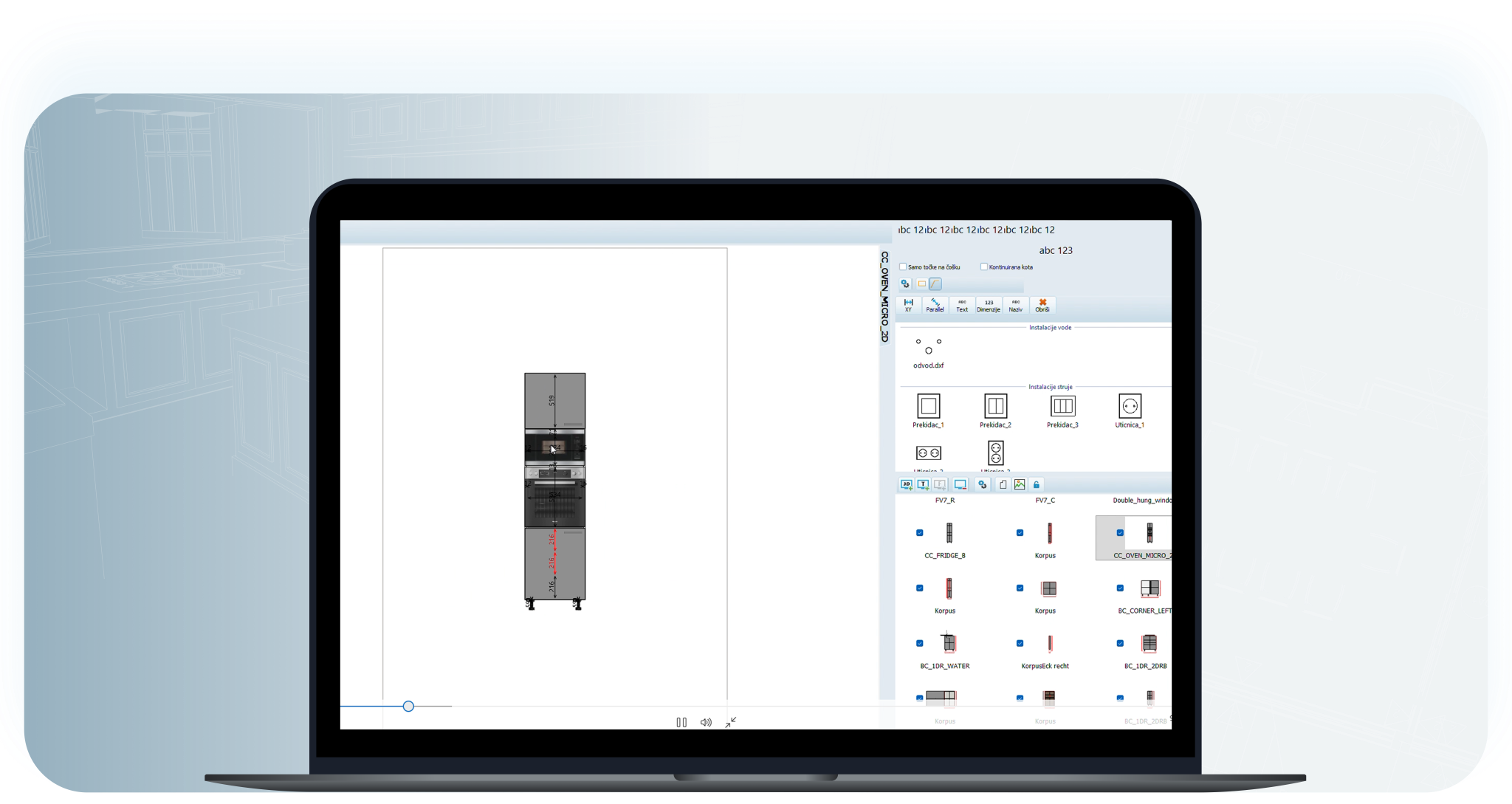Click the Instalacije vode section header
Image resolution: width=1512 pixels, height=804 pixels.
1050,328
